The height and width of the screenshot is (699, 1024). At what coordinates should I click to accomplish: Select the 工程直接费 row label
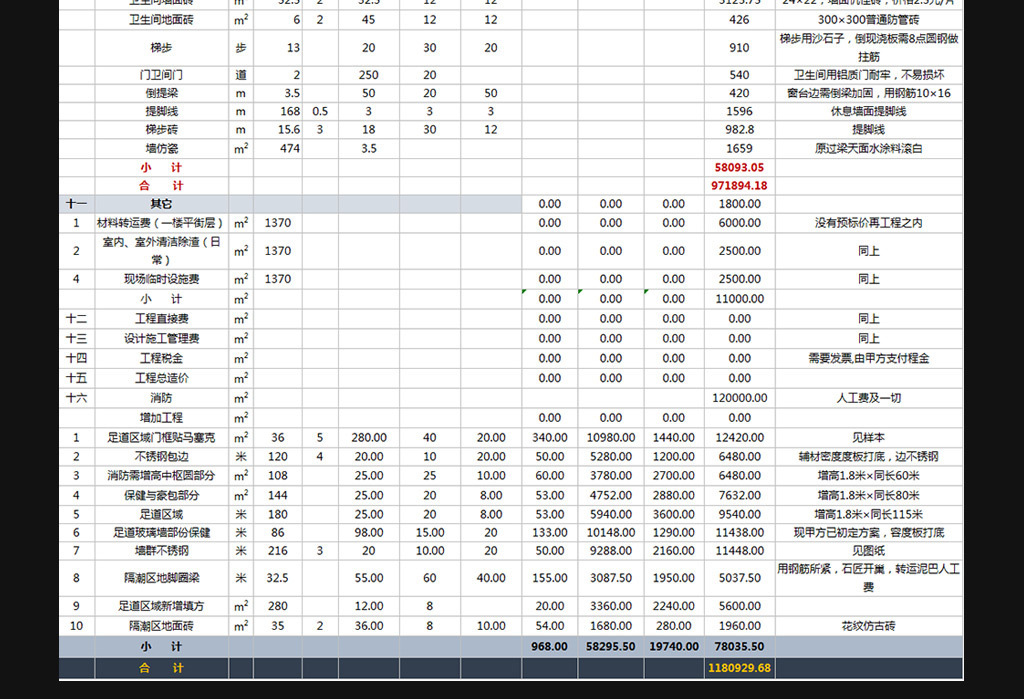(x=161, y=319)
